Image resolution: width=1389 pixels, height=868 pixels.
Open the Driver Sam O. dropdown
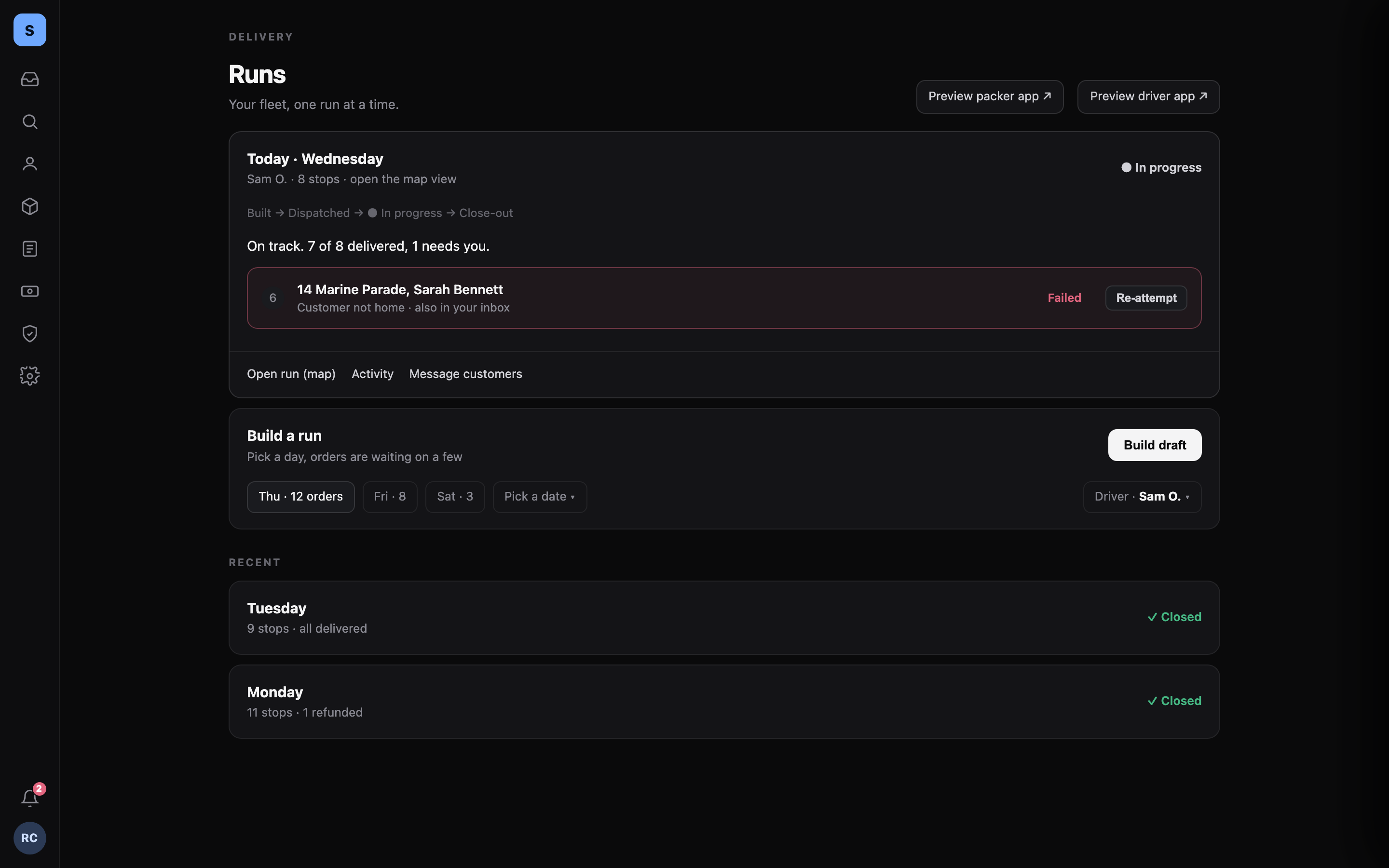point(1142,497)
